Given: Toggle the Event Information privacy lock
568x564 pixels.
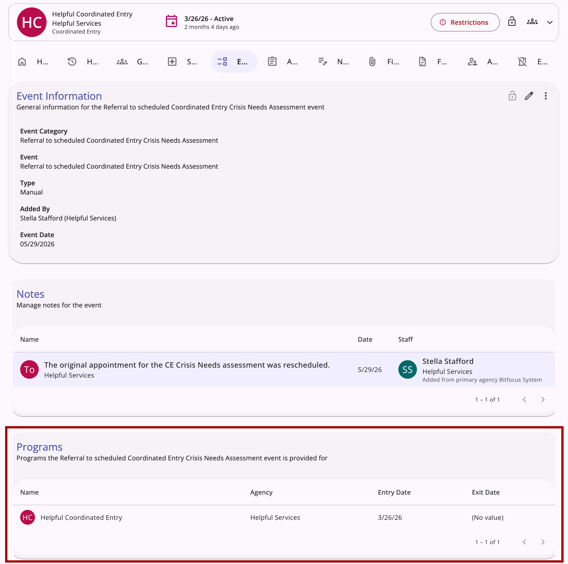Looking at the screenshot, I should pos(512,96).
